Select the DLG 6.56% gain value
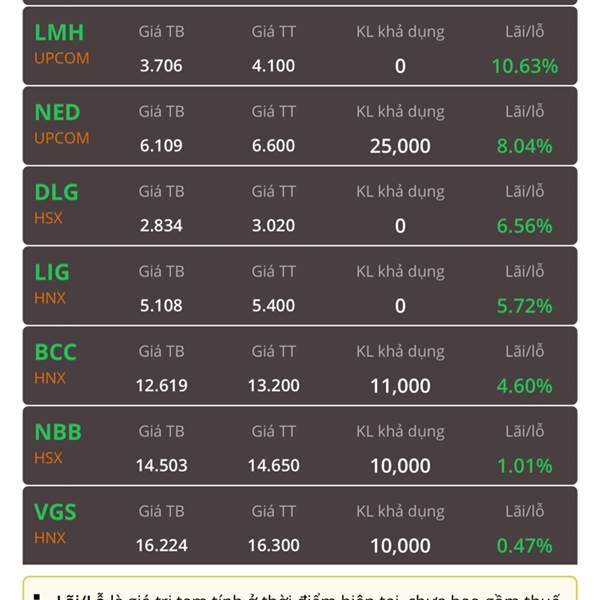The height and width of the screenshot is (600, 600). [x=525, y=226]
